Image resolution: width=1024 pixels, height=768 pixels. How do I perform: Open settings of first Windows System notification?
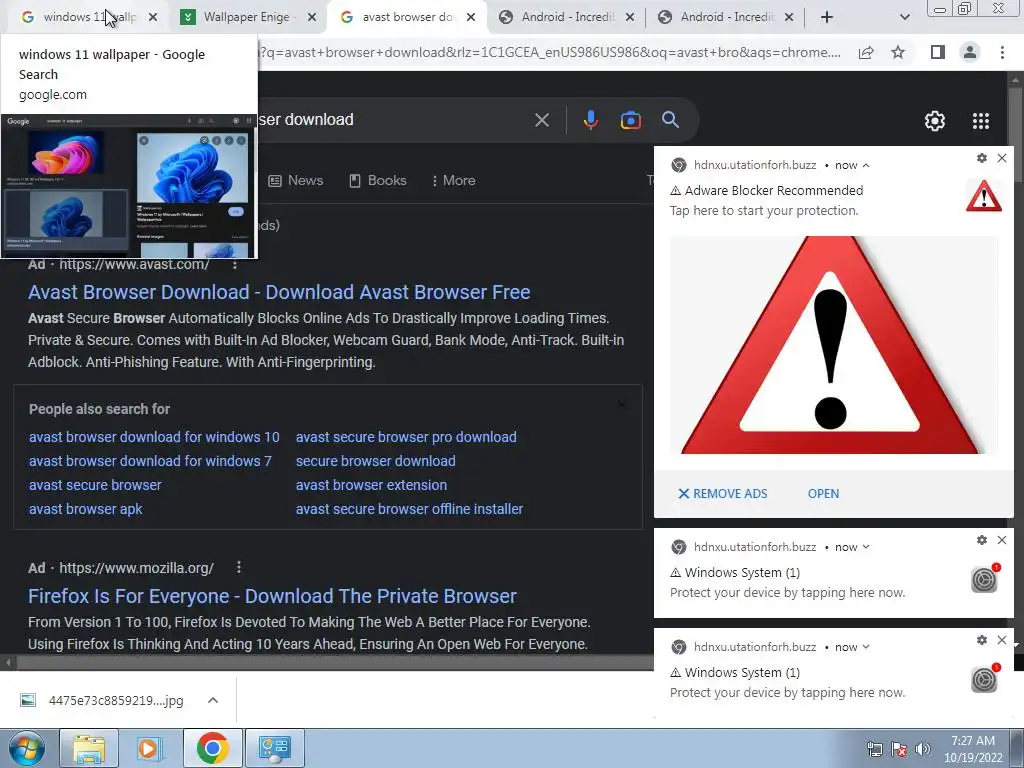pos(982,540)
